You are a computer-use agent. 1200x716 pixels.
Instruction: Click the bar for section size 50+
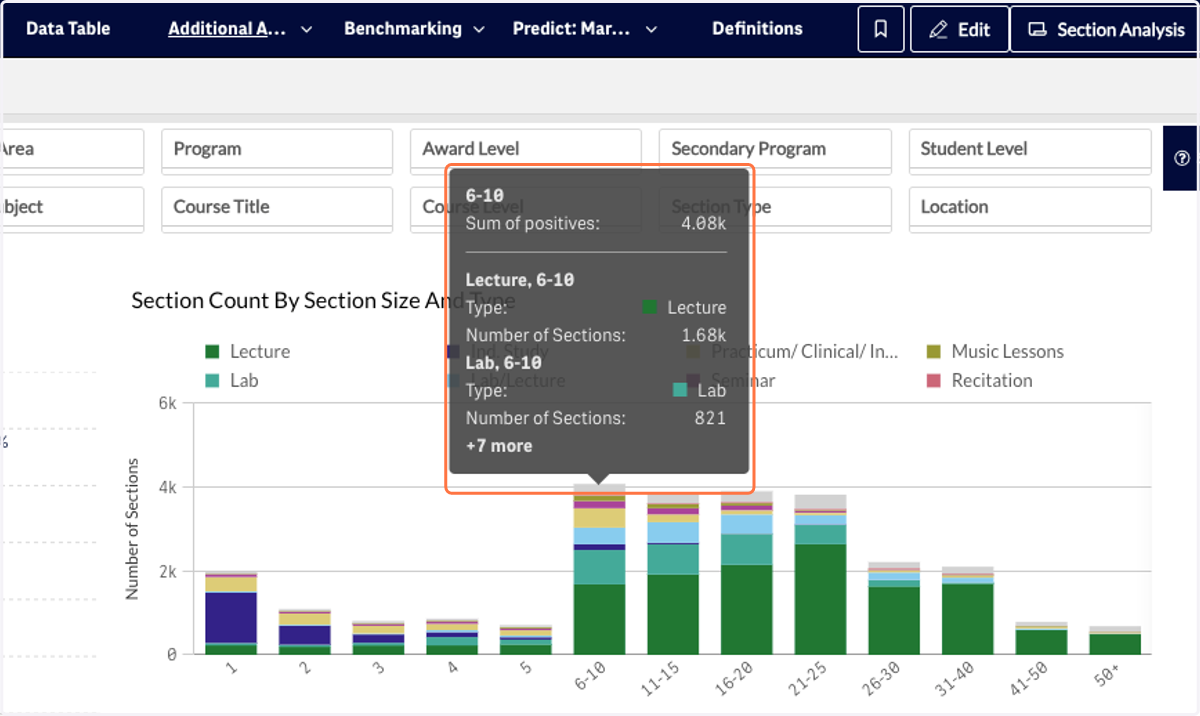click(x=1115, y=640)
